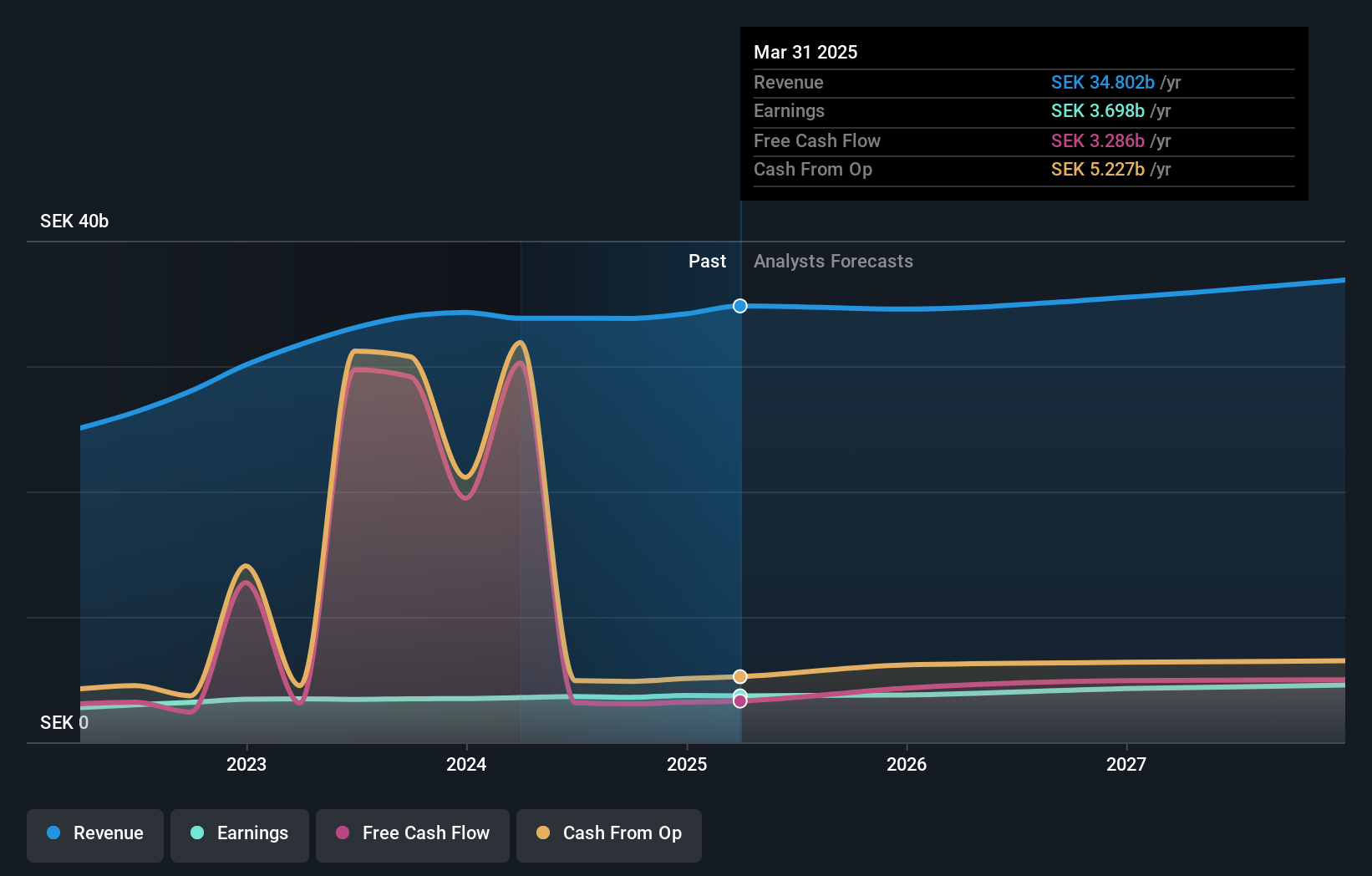This screenshot has height=876, width=1372.
Task: Select the Free Cash Flow marker at the forecast boundary
Action: [740, 700]
